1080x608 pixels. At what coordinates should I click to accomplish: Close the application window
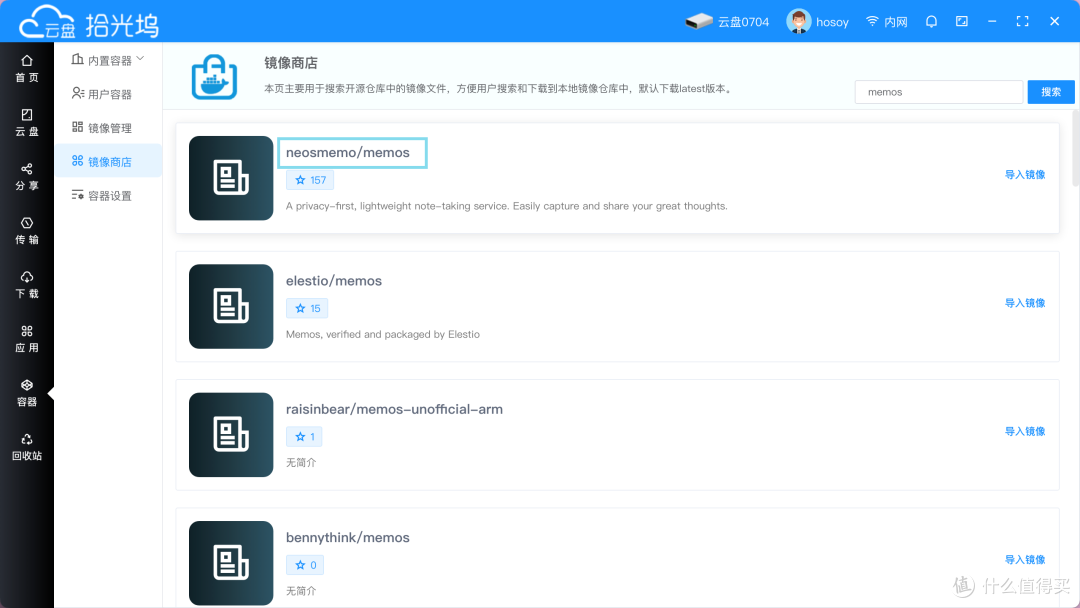[1055, 21]
